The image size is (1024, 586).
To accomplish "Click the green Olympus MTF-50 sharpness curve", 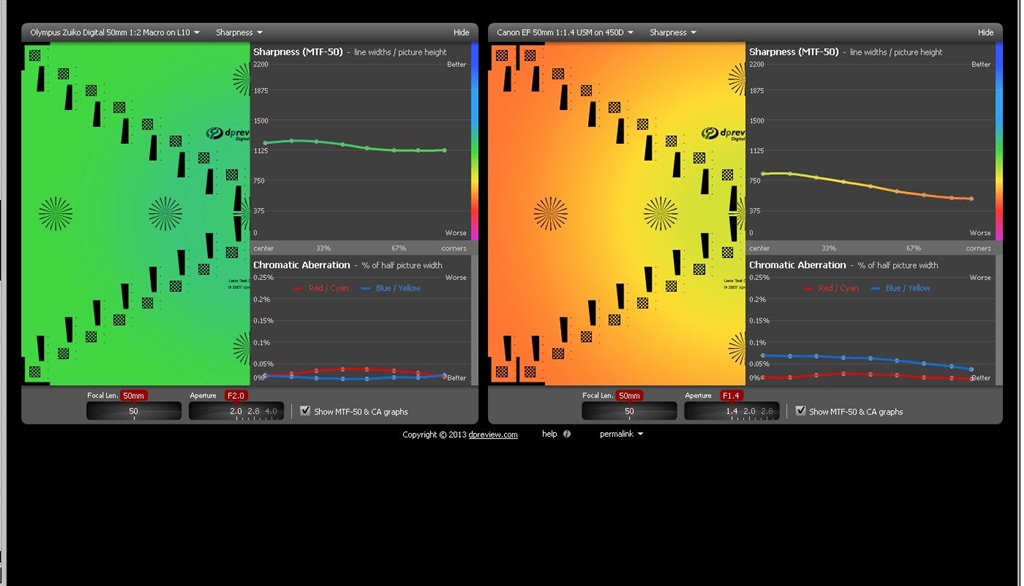I will [x=355, y=145].
